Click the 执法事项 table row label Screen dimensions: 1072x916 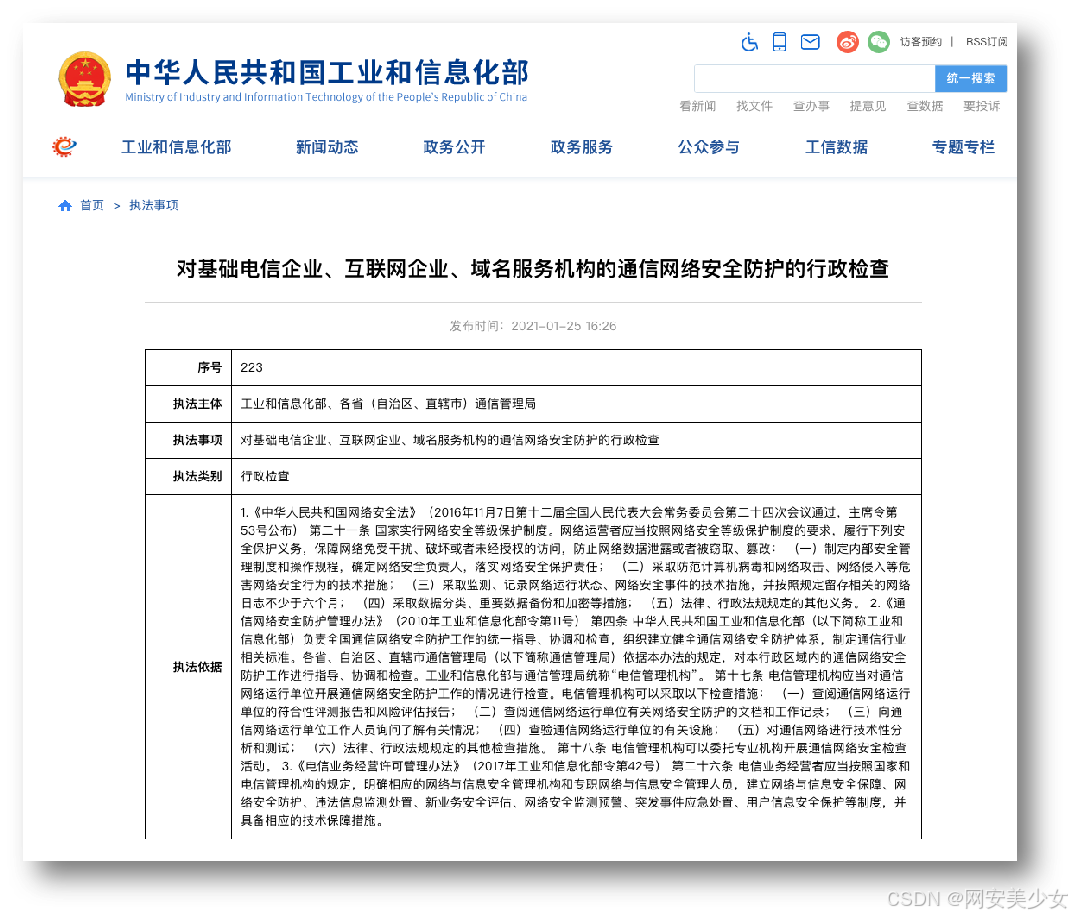[197, 440]
